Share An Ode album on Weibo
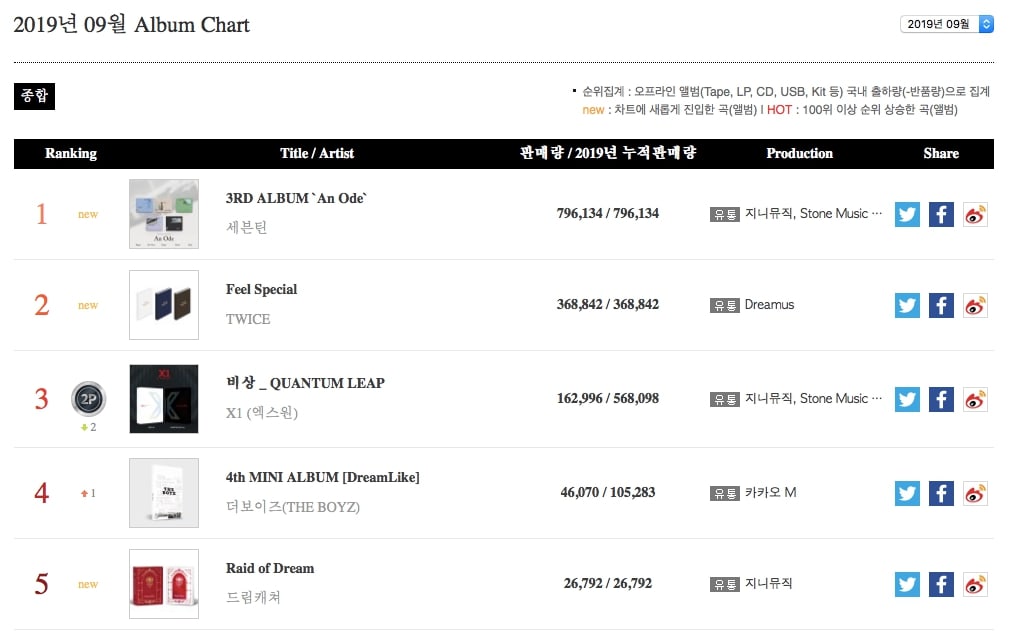Viewport: 1017px width, 638px height. [x=975, y=215]
